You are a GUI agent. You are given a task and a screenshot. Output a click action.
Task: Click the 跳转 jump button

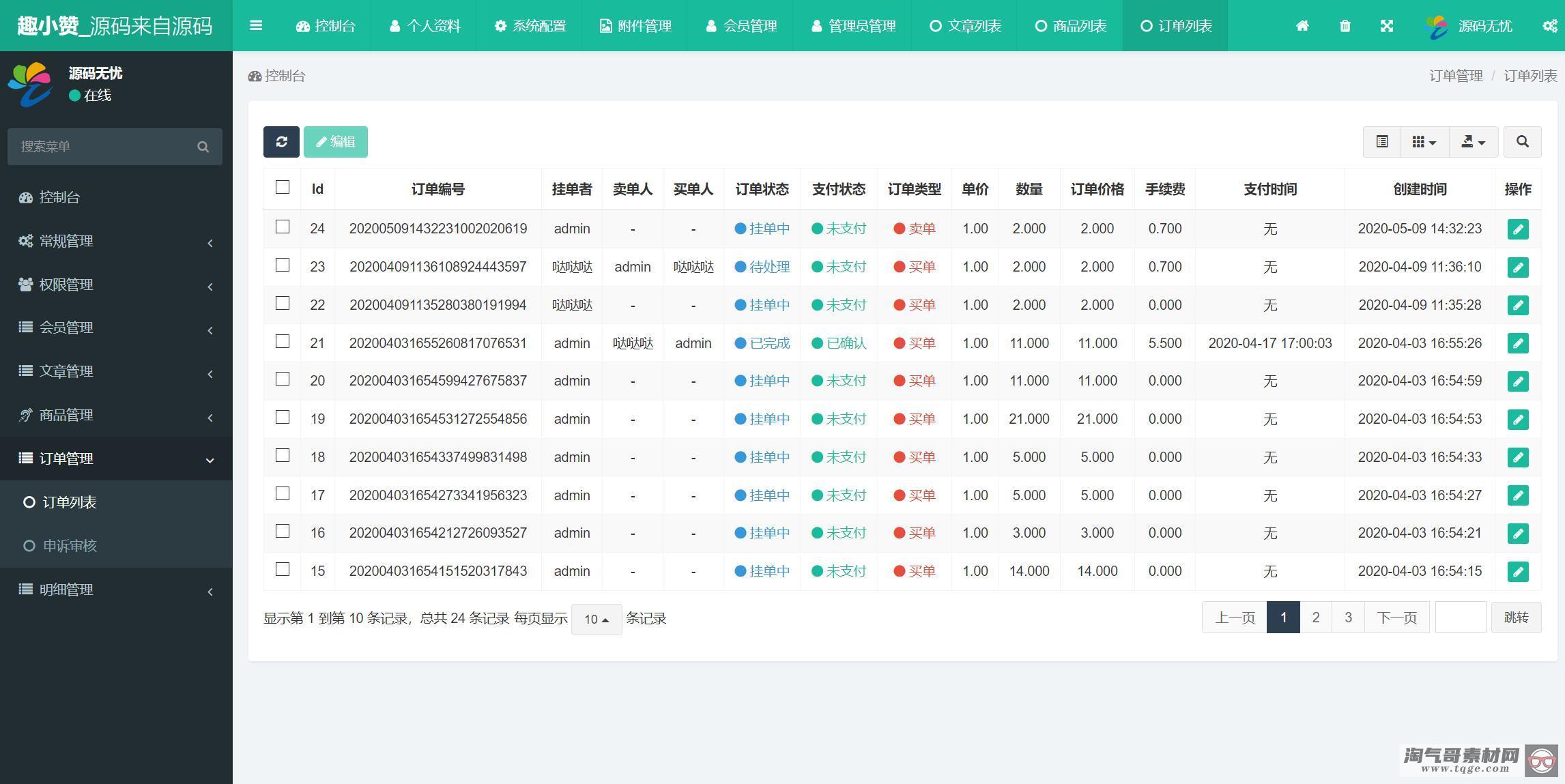pyautogui.click(x=1517, y=618)
